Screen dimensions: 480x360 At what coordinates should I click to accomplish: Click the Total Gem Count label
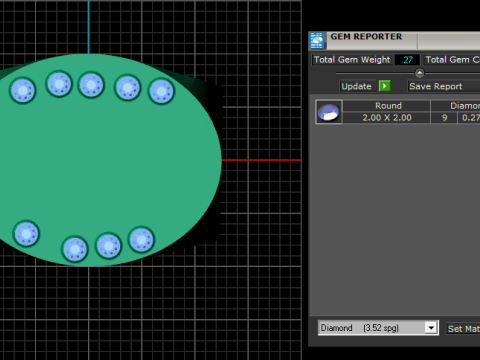452,60
